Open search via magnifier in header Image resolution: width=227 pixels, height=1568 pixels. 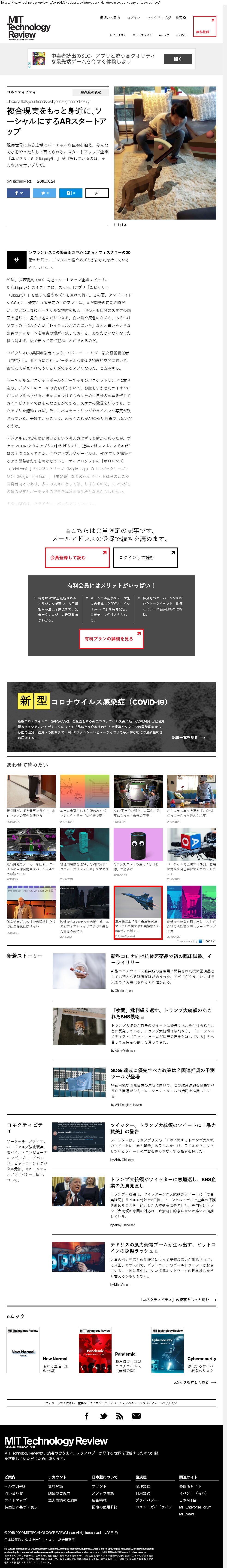tap(181, 18)
